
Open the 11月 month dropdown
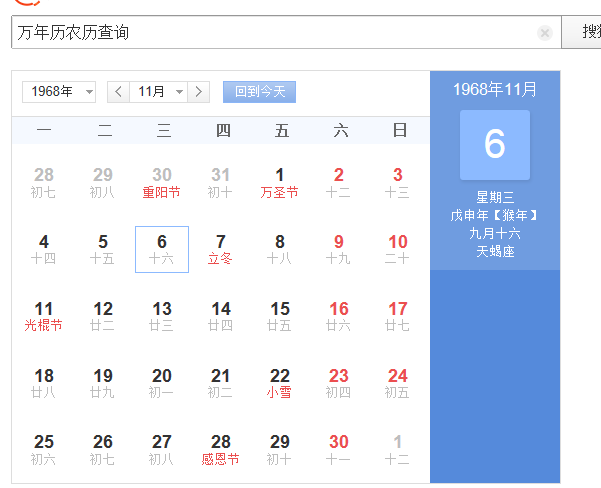pos(158,92)
